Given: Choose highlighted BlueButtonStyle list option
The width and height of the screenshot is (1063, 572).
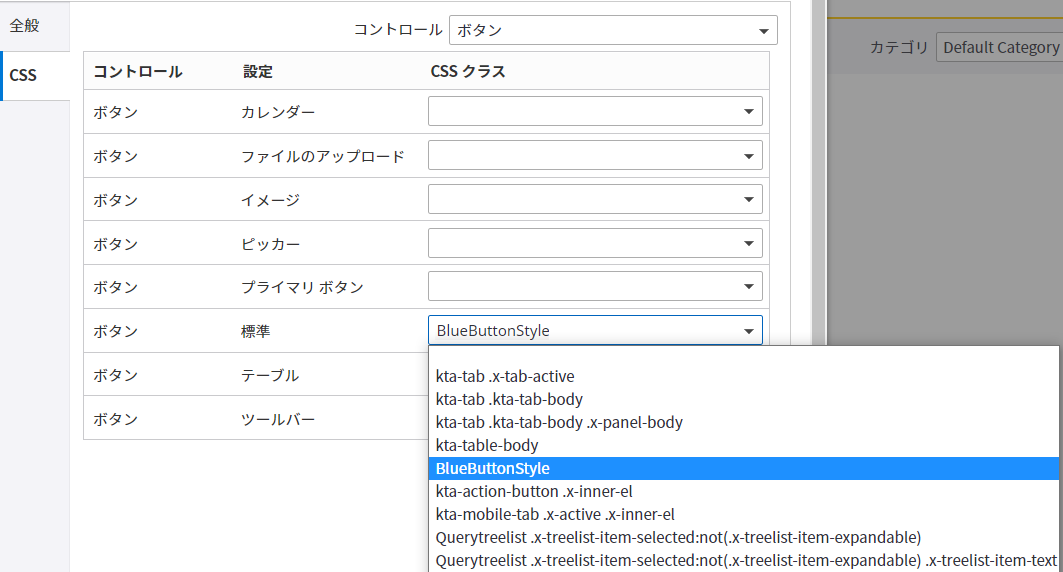Looking at the screenshot, I should point(493,468).
